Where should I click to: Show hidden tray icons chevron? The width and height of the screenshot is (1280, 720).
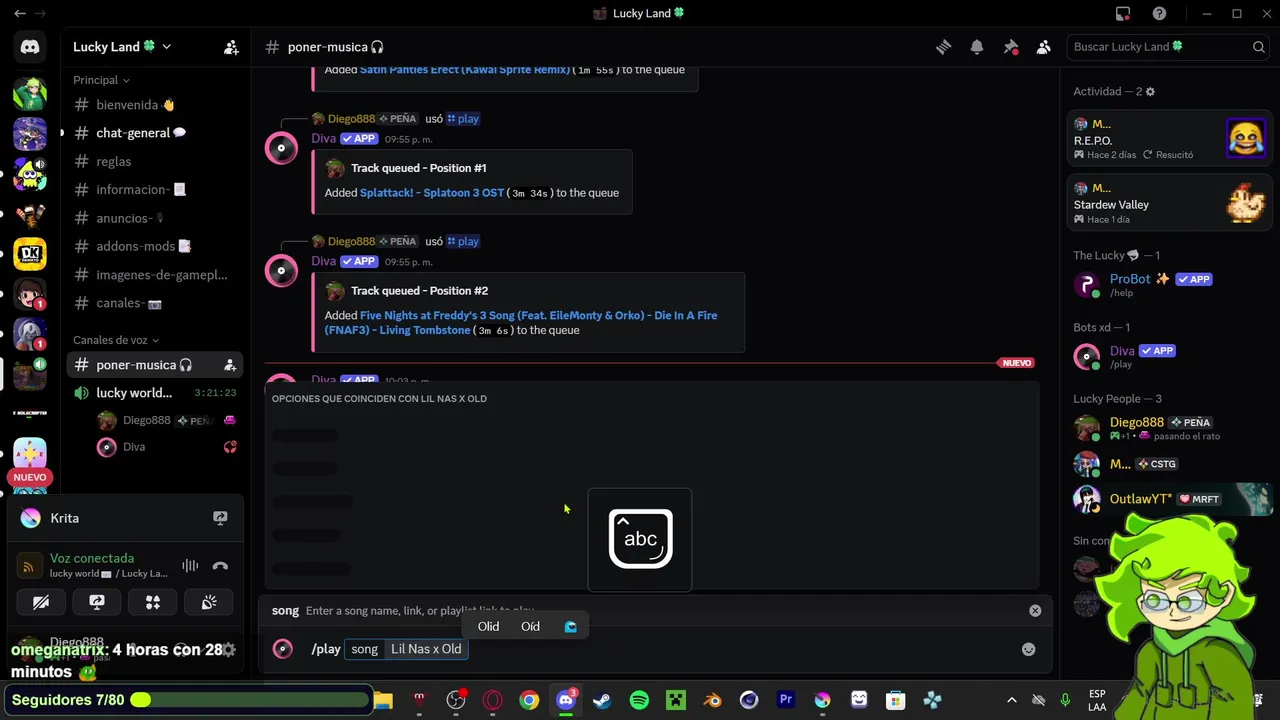tap(1011, 700)
